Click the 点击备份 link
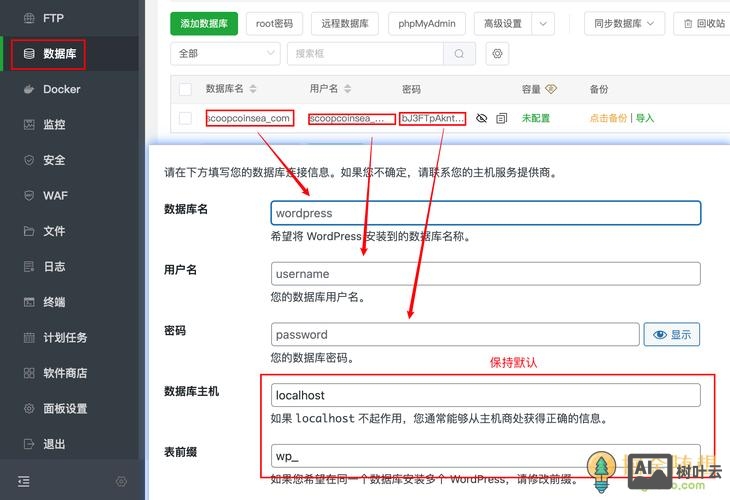 tap(608, 118)
